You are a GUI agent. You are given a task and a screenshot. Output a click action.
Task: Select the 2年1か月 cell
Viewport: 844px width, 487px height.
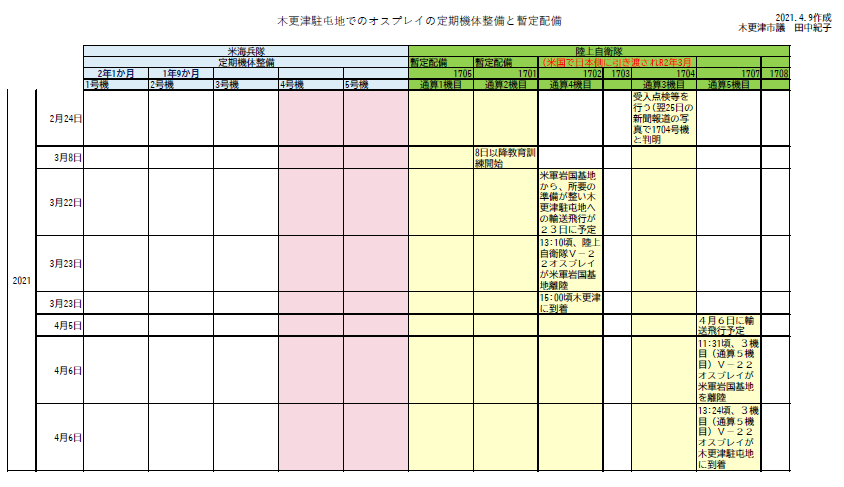pyautogui.click(x=116, y=74)
